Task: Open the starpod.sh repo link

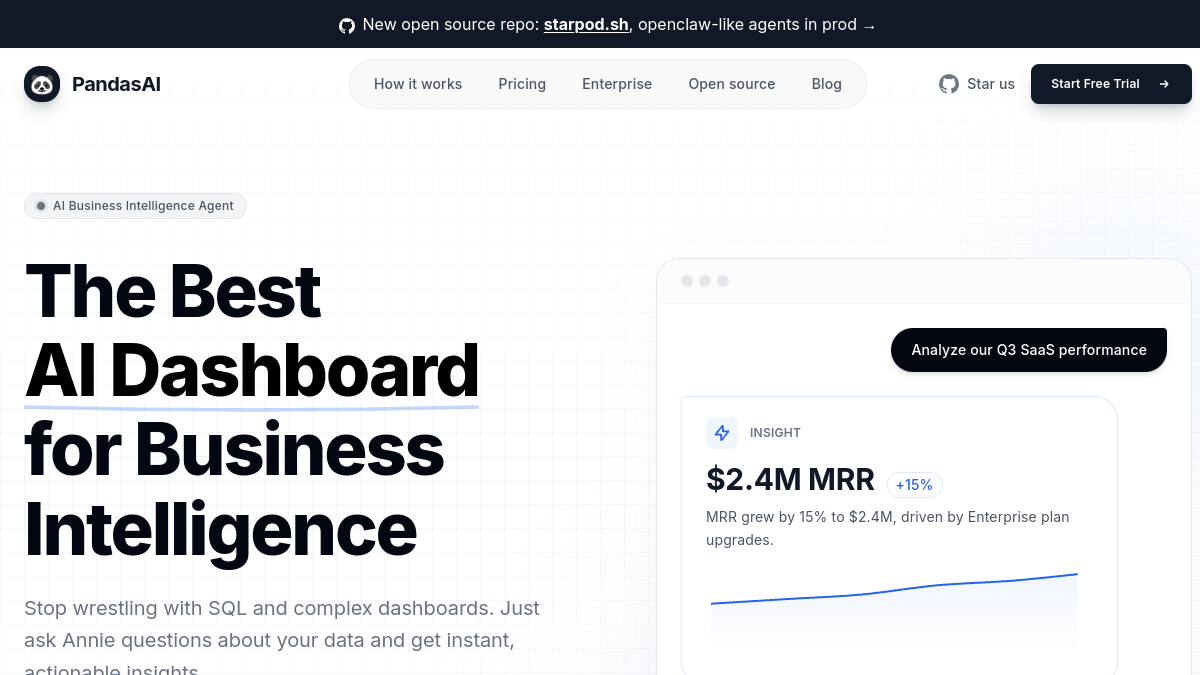Action: (x=586, y=25)
